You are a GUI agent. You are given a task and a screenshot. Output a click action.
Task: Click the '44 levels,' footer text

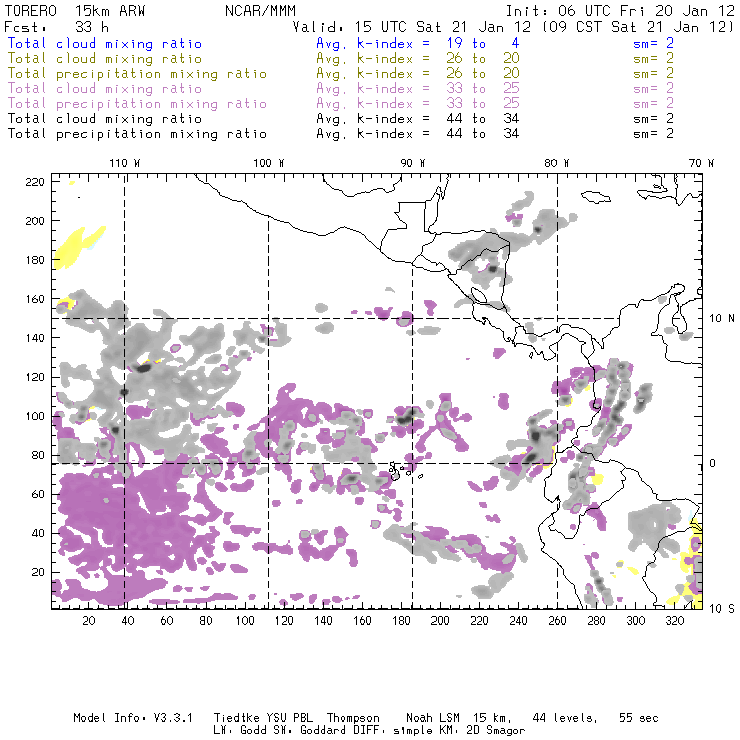pyautogui.click(x=565, y=718)
